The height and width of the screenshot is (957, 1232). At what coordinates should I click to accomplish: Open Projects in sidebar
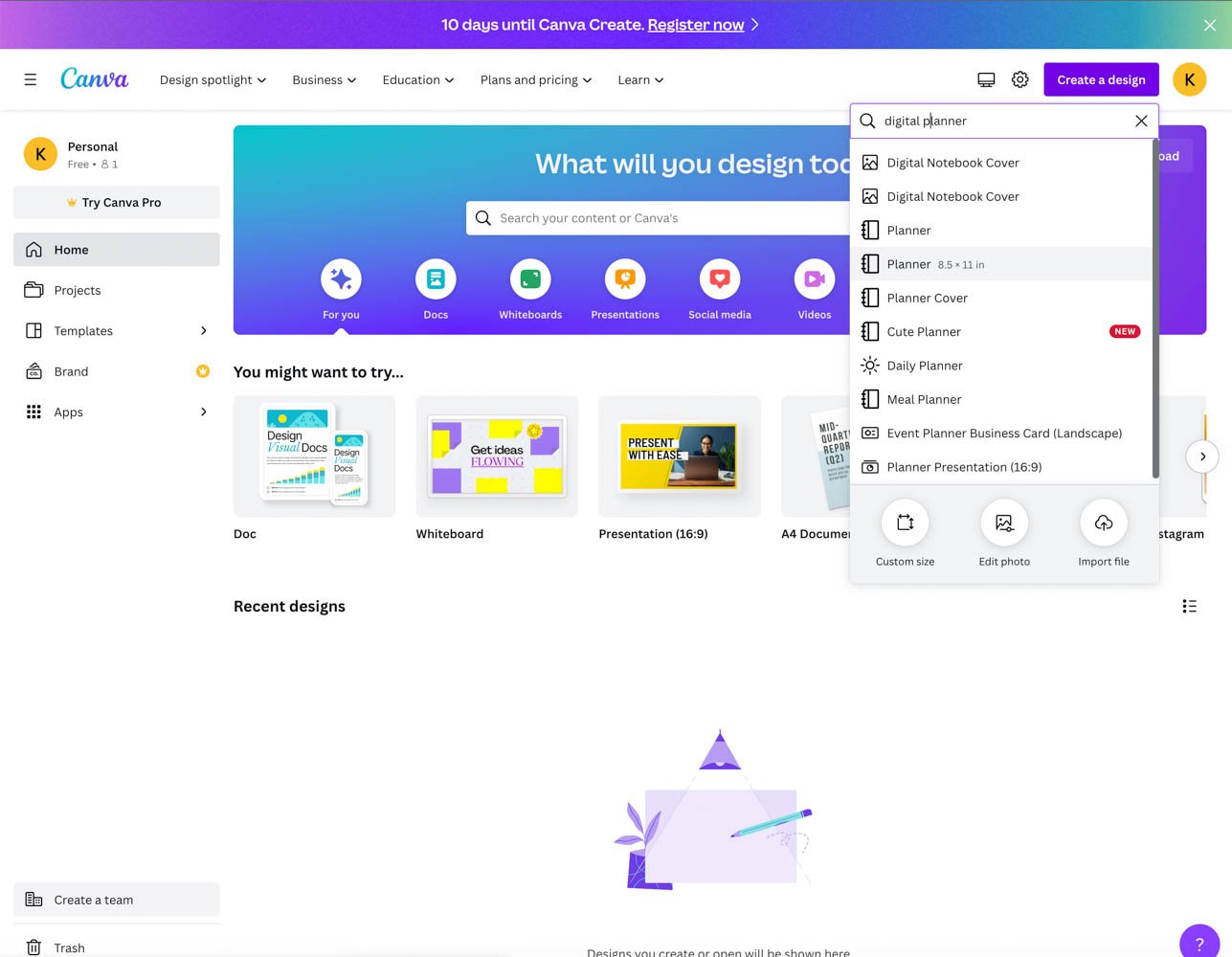117,290
